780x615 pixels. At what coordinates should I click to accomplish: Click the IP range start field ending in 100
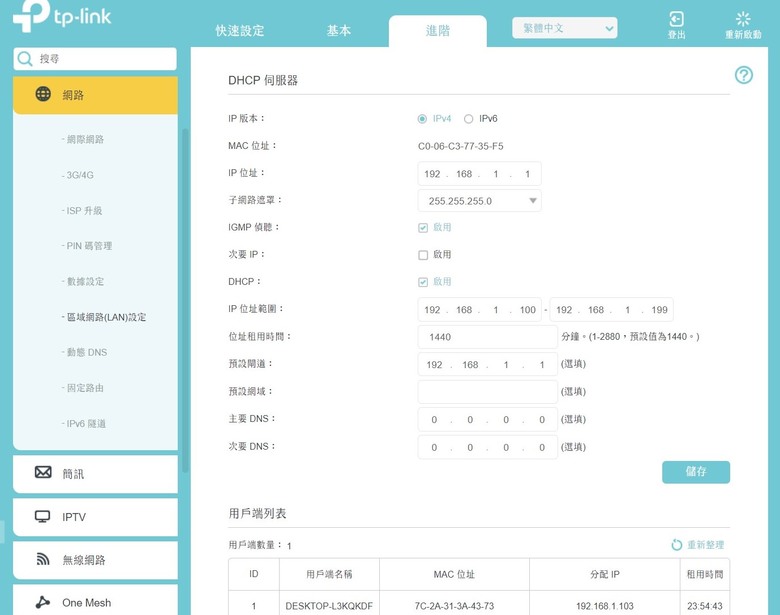click(480, 309)
